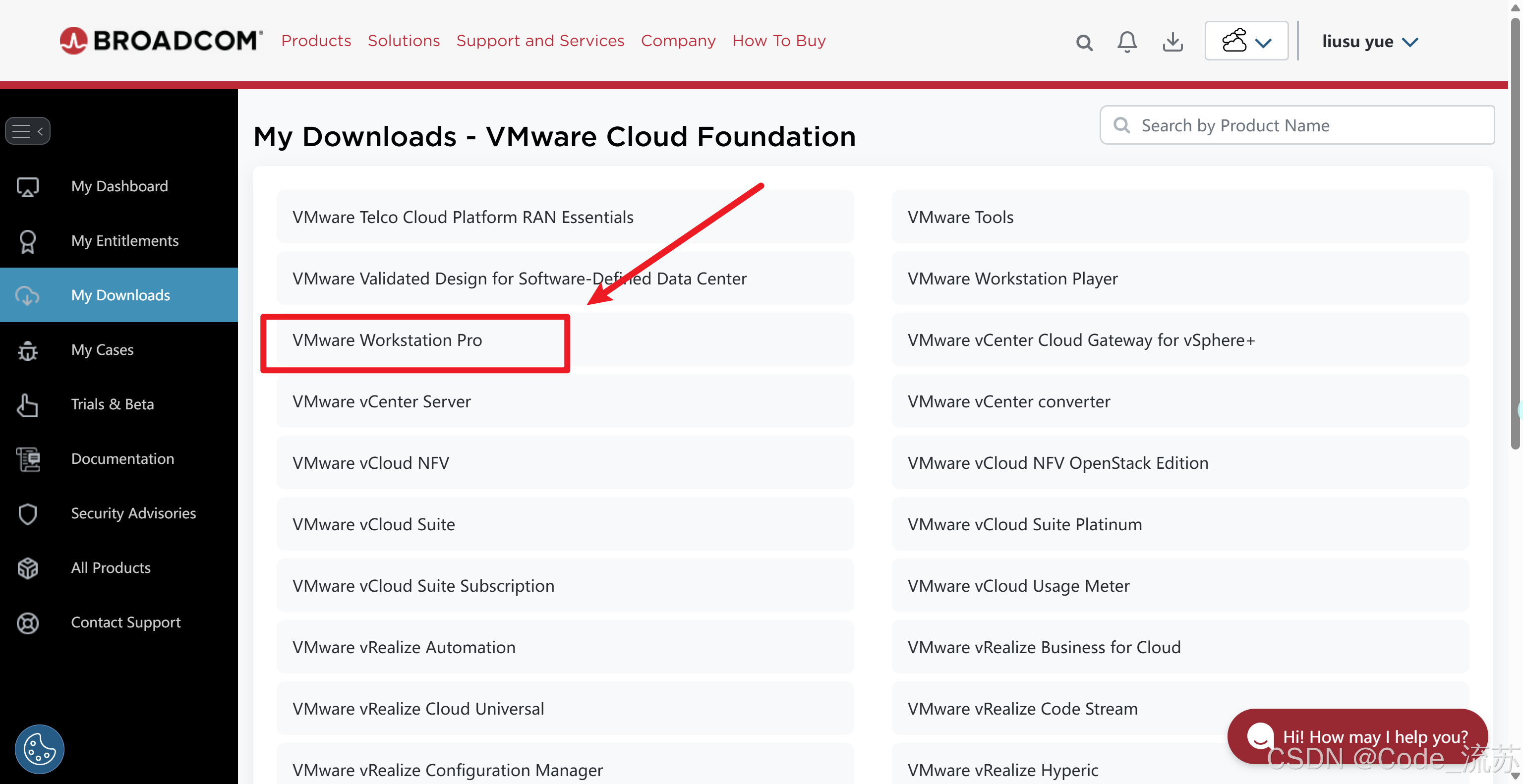Click the page vertical scrollbar
1523x784 pixels.
click(1515, 236)
